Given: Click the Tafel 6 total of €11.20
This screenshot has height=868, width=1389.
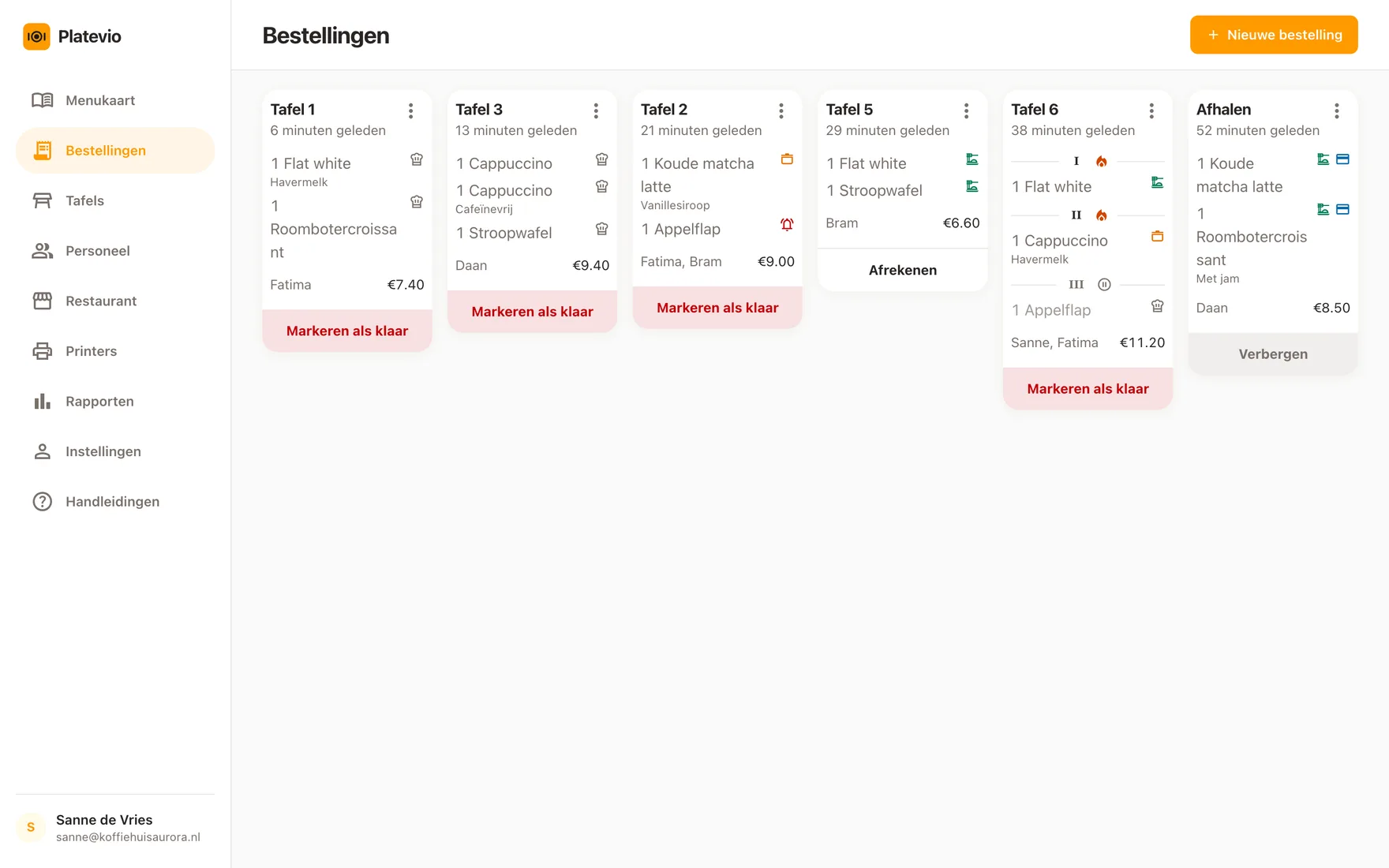Looking at the screenshot, I should (x=1142, y=342).
